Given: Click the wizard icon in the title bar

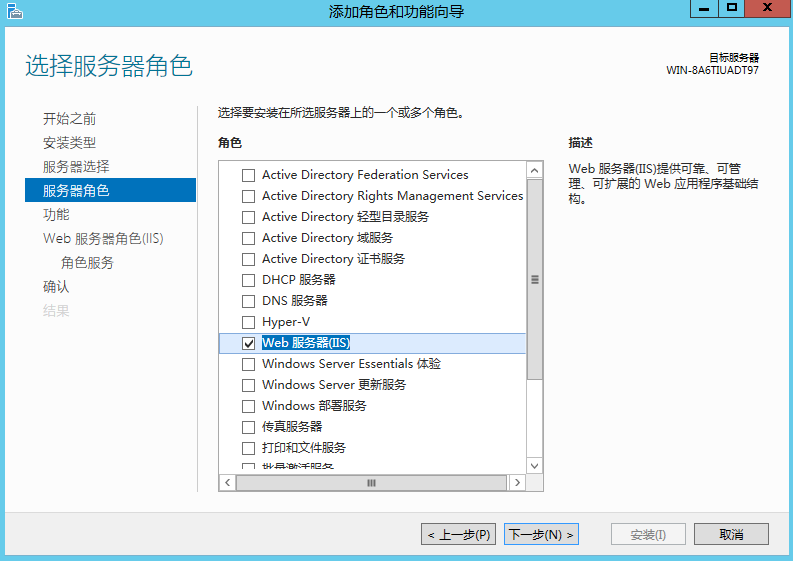Looking at the screenshot, I should (x=14, y=11).
